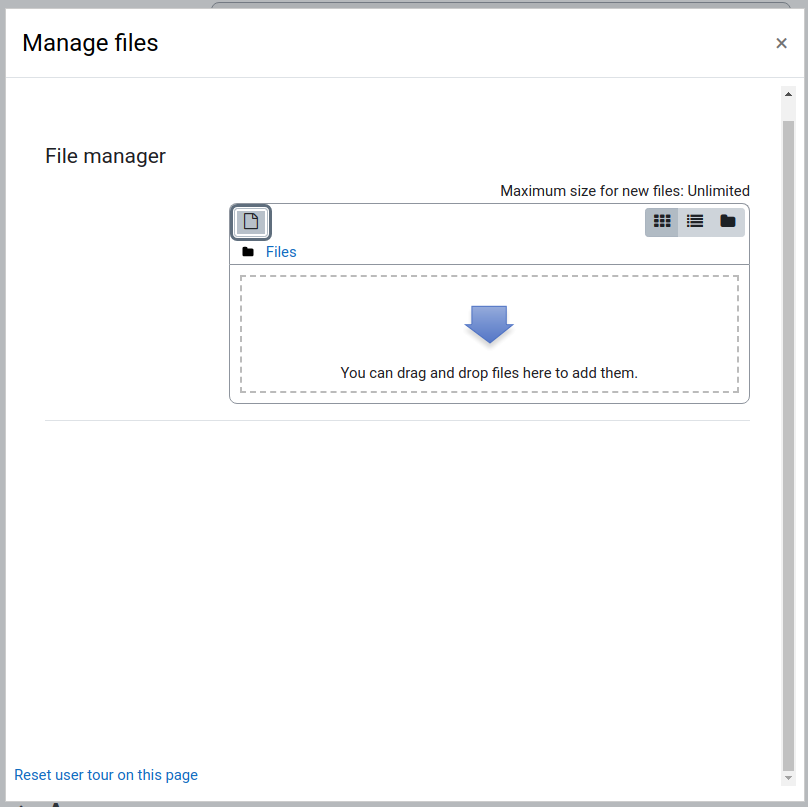Open the Files breadcrumb link
This screenshot has width=808, height=807.
281,252
